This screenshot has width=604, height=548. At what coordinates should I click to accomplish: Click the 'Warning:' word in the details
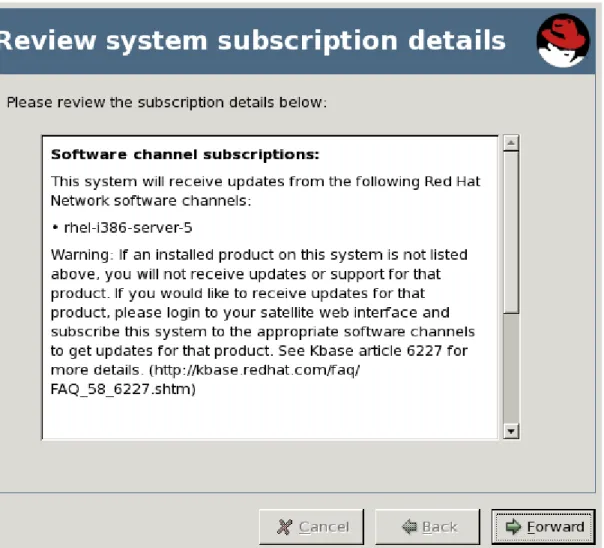click(x=82, y=255)
